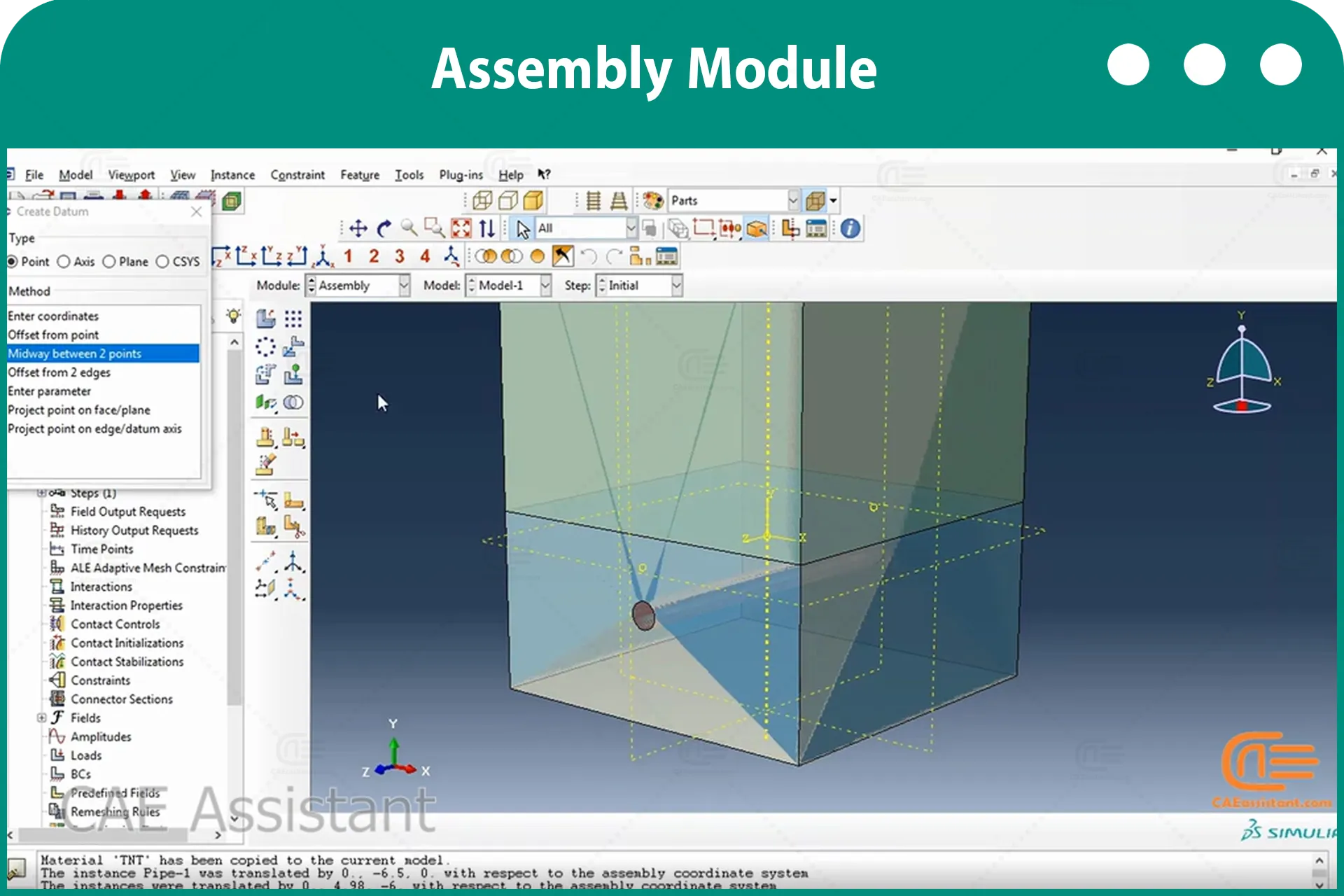1344x896 pixels.
Task: Select the Rotate View tool
Action: click(x=384, y=228)
